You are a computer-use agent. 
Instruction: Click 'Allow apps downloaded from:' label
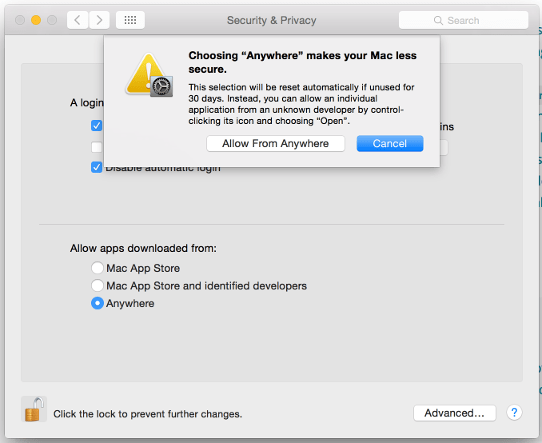tap(143, 248)
